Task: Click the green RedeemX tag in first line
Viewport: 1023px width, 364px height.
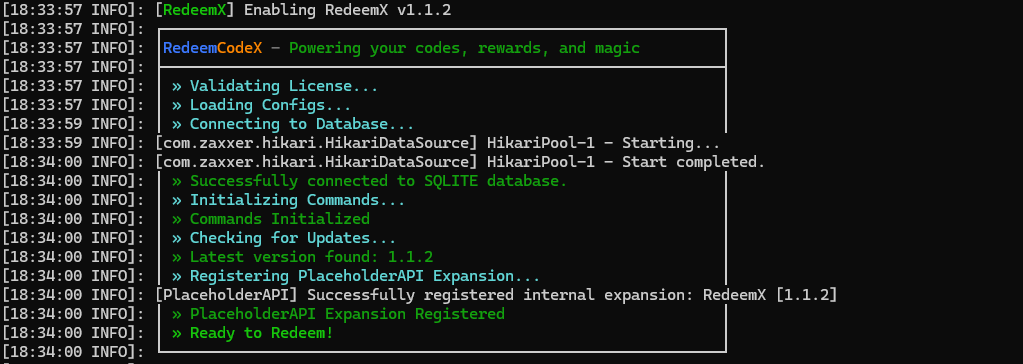Action: pyautogui.click(x=194, y=10)
